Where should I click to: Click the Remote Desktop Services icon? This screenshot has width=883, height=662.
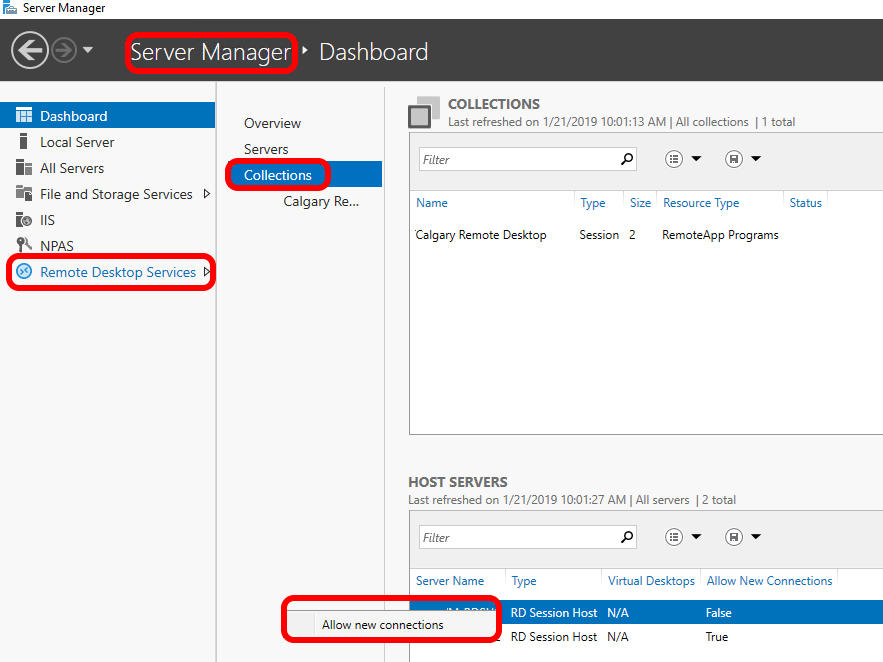(24, 272)
